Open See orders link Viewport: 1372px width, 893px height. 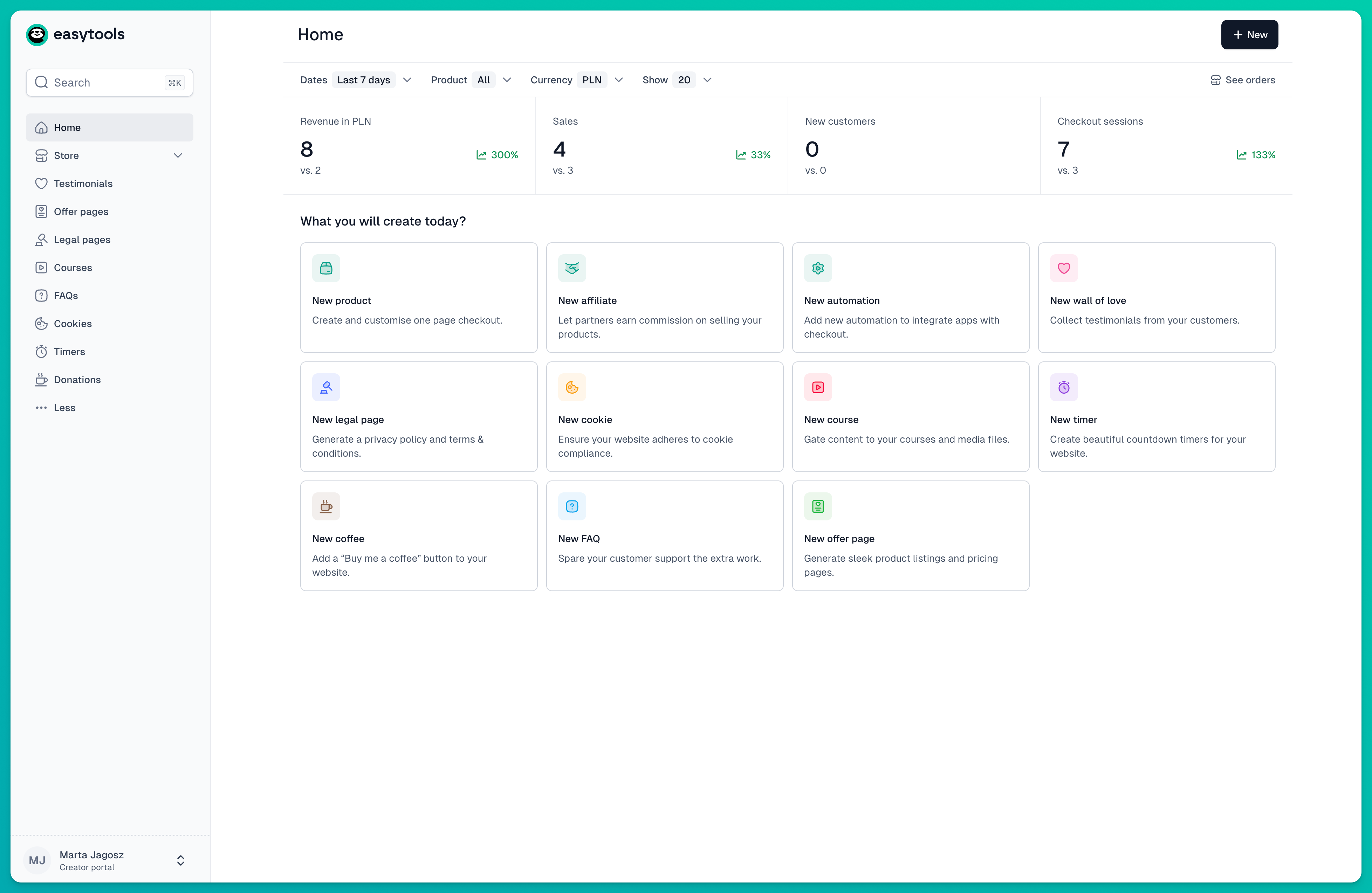point(1242,80)
